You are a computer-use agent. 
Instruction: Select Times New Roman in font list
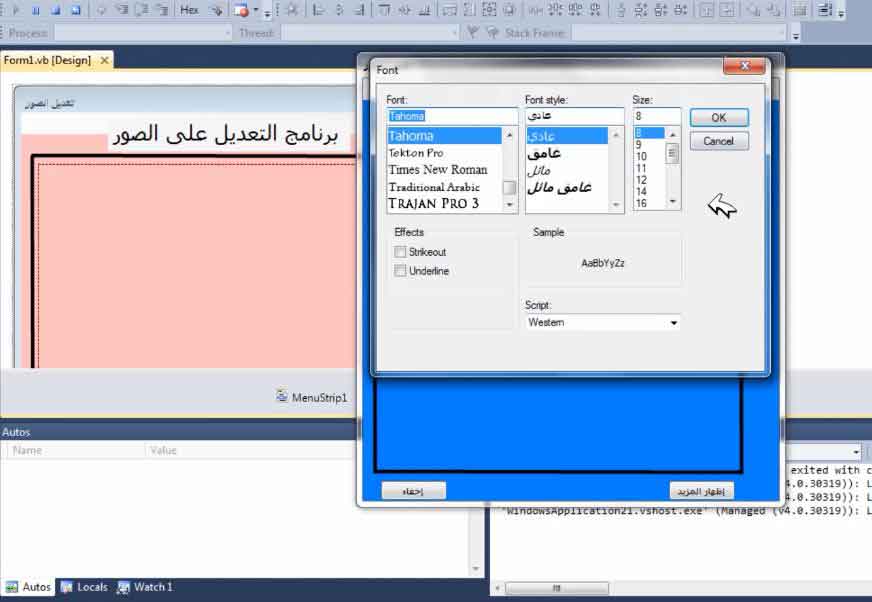pyautogui.click(x=438, y=170)
